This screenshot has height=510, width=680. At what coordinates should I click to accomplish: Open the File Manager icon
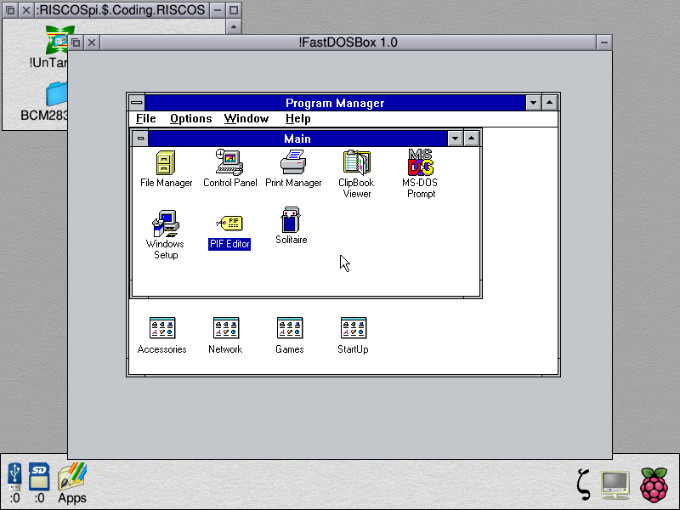(x=166, y=169)
